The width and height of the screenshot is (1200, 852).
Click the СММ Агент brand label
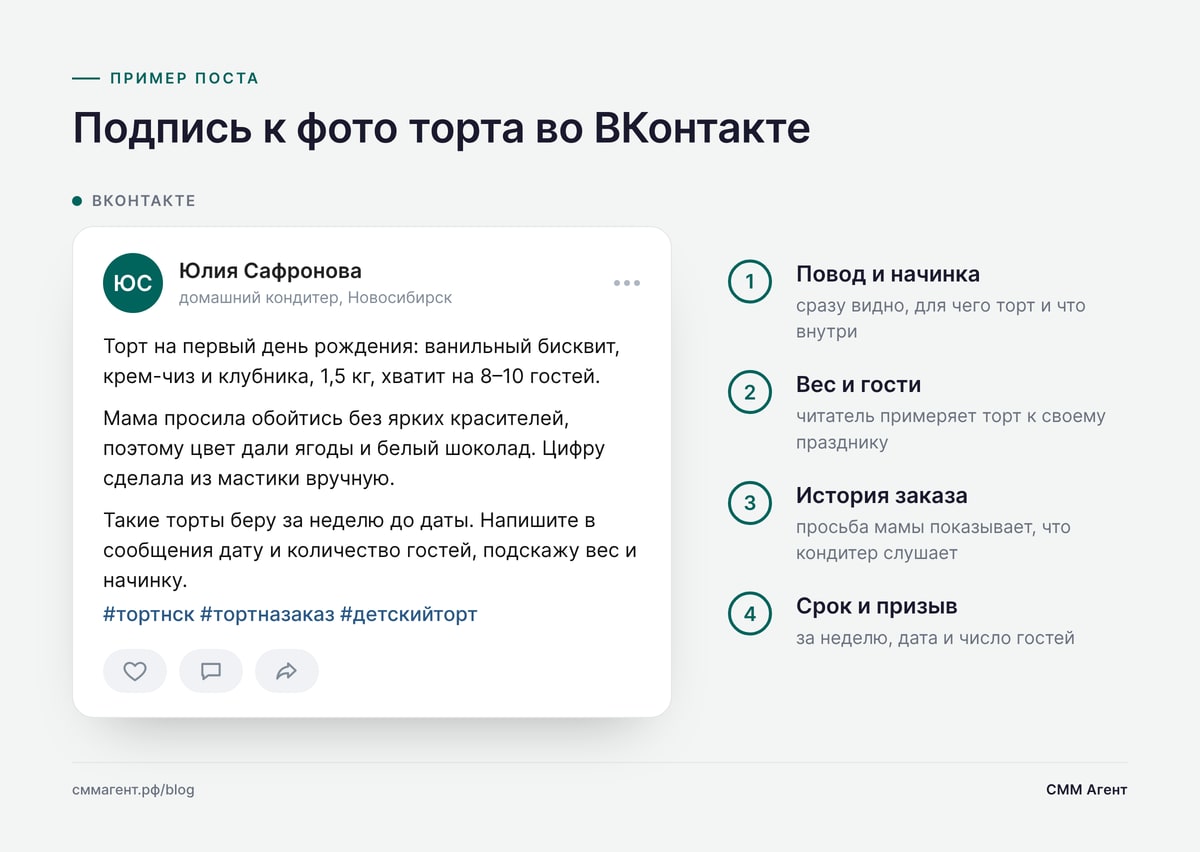(x=1087, y=790)
